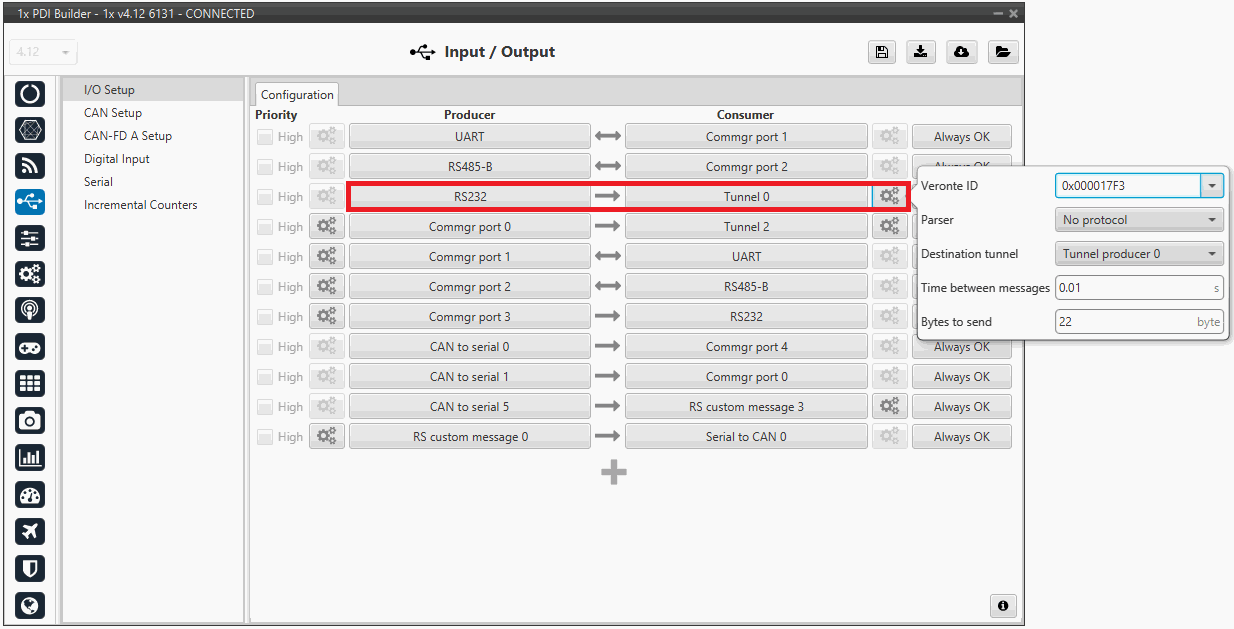Open gear settings for Commgr port 0 producer
This screenshot has height=629, width=1234.
point(327,227)
